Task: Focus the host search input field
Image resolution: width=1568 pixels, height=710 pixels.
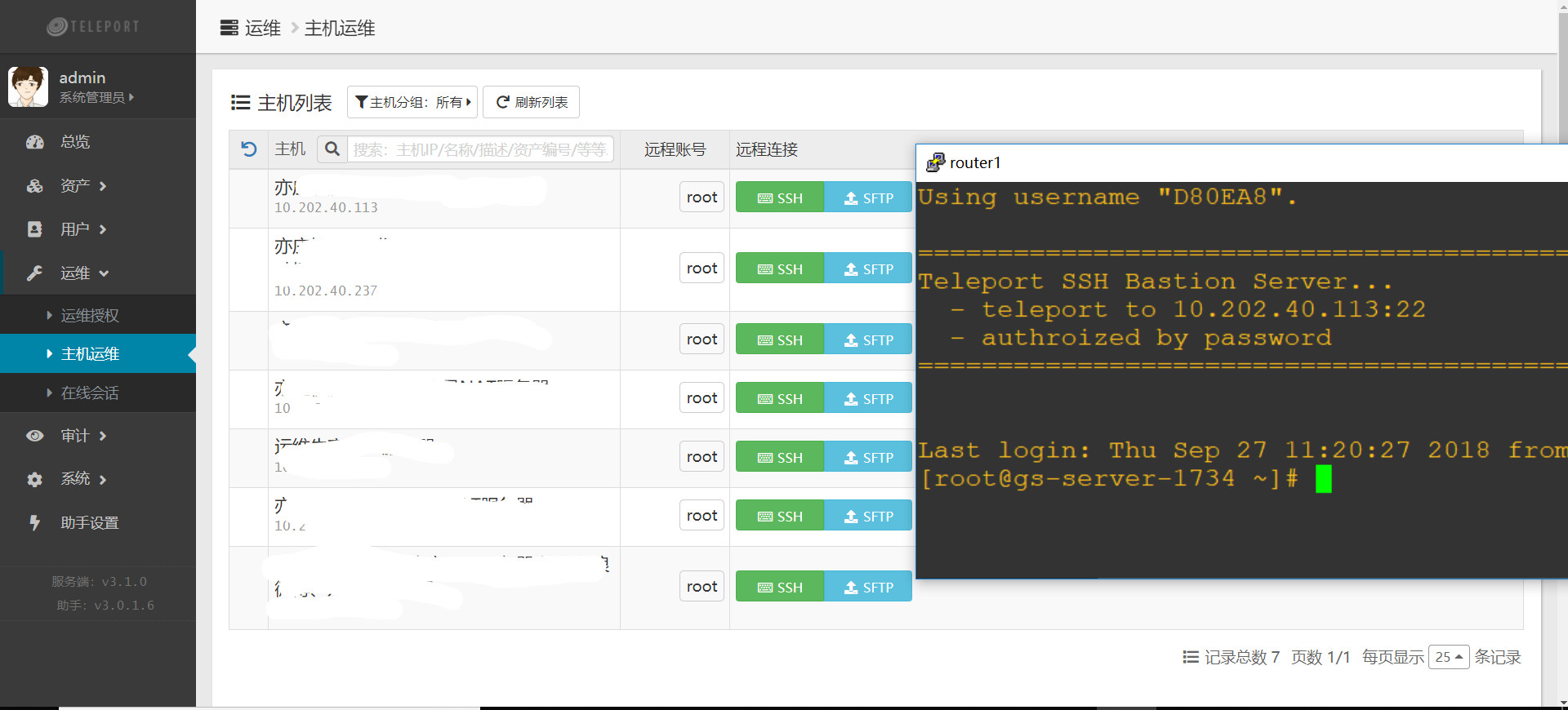Action: (480, 149)
